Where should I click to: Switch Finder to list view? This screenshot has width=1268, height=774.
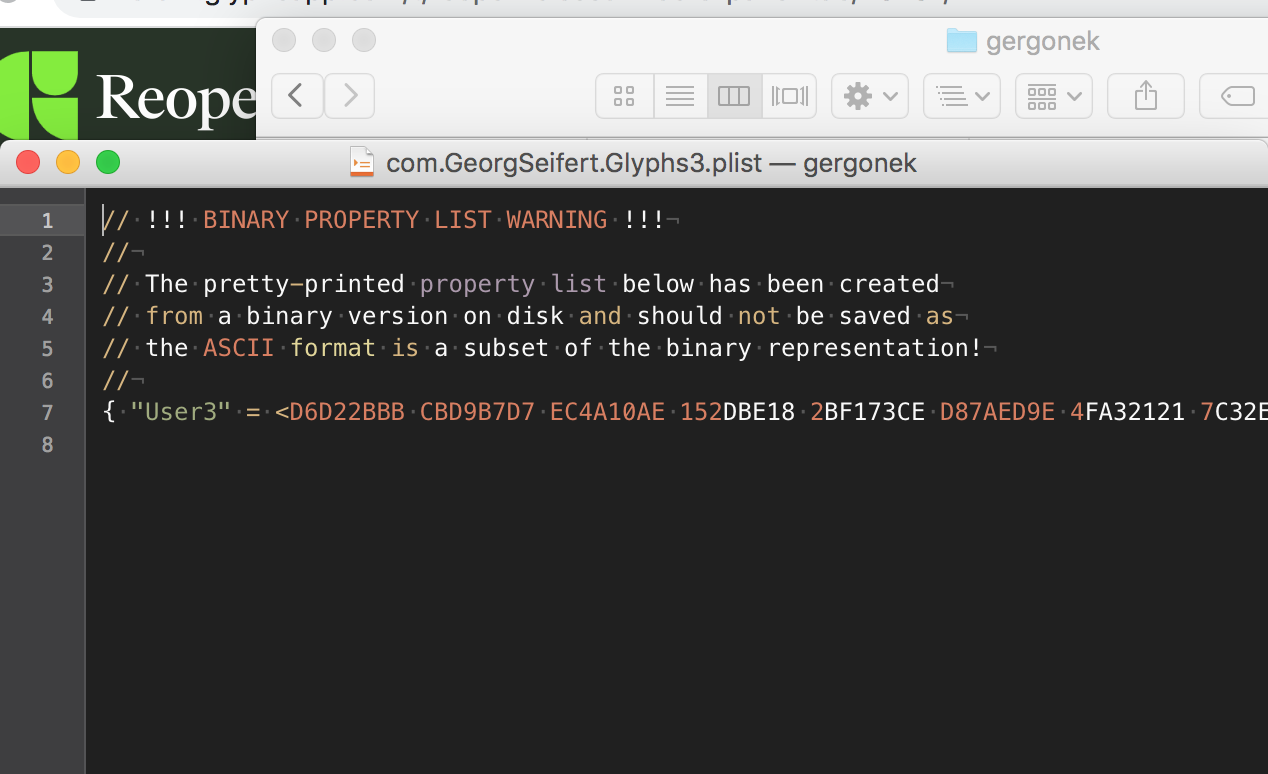point(680,96)
